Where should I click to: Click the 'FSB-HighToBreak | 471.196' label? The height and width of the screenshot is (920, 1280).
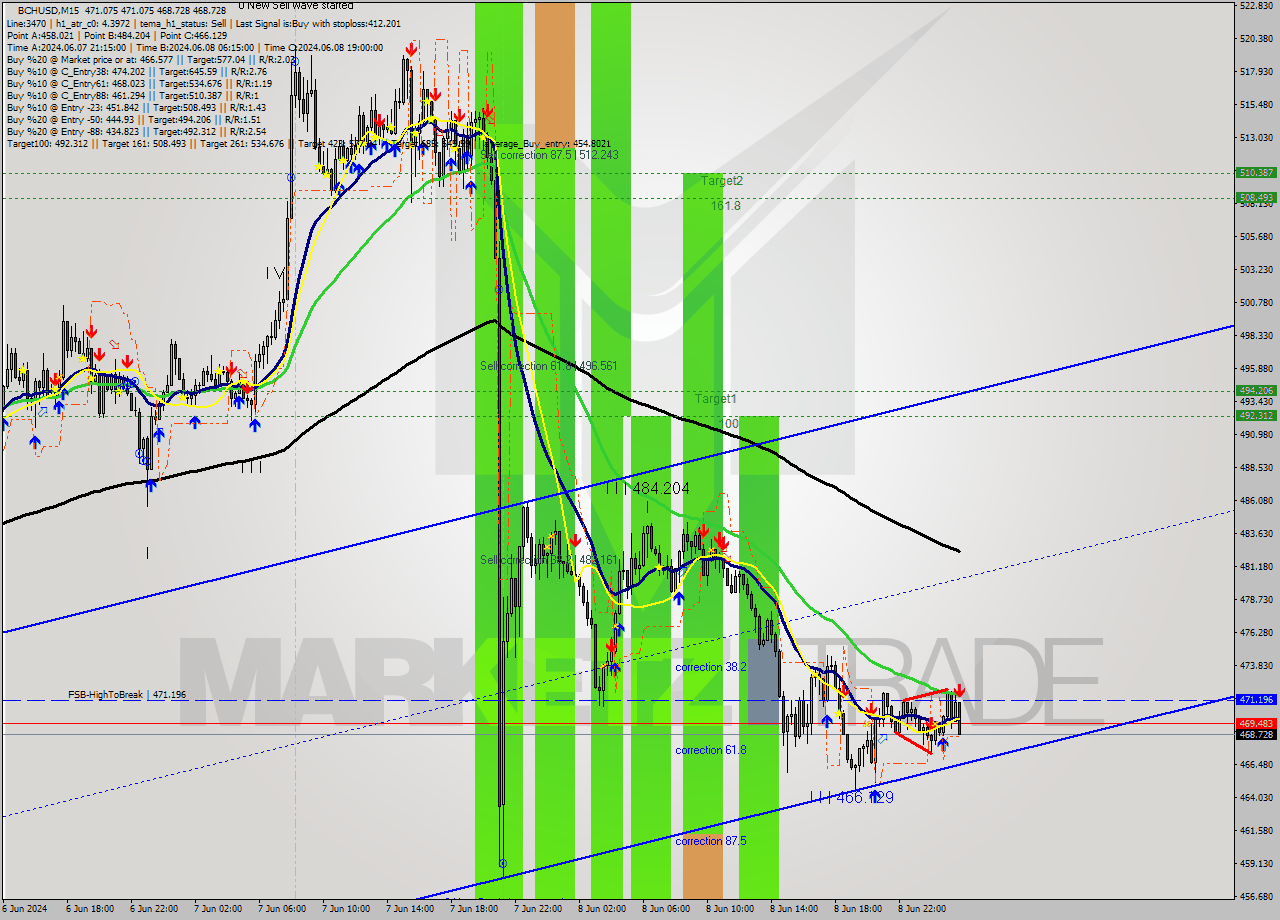[127, 694]
